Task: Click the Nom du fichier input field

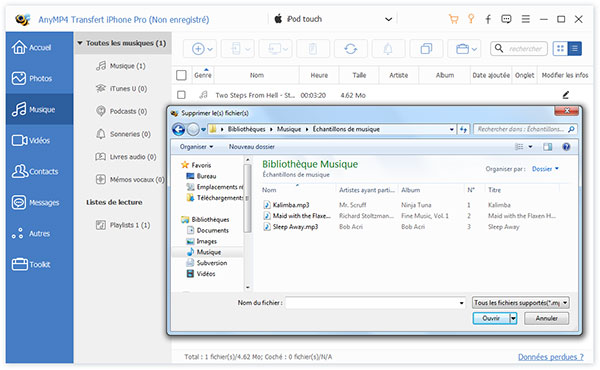Action: (x=372, y=303)
